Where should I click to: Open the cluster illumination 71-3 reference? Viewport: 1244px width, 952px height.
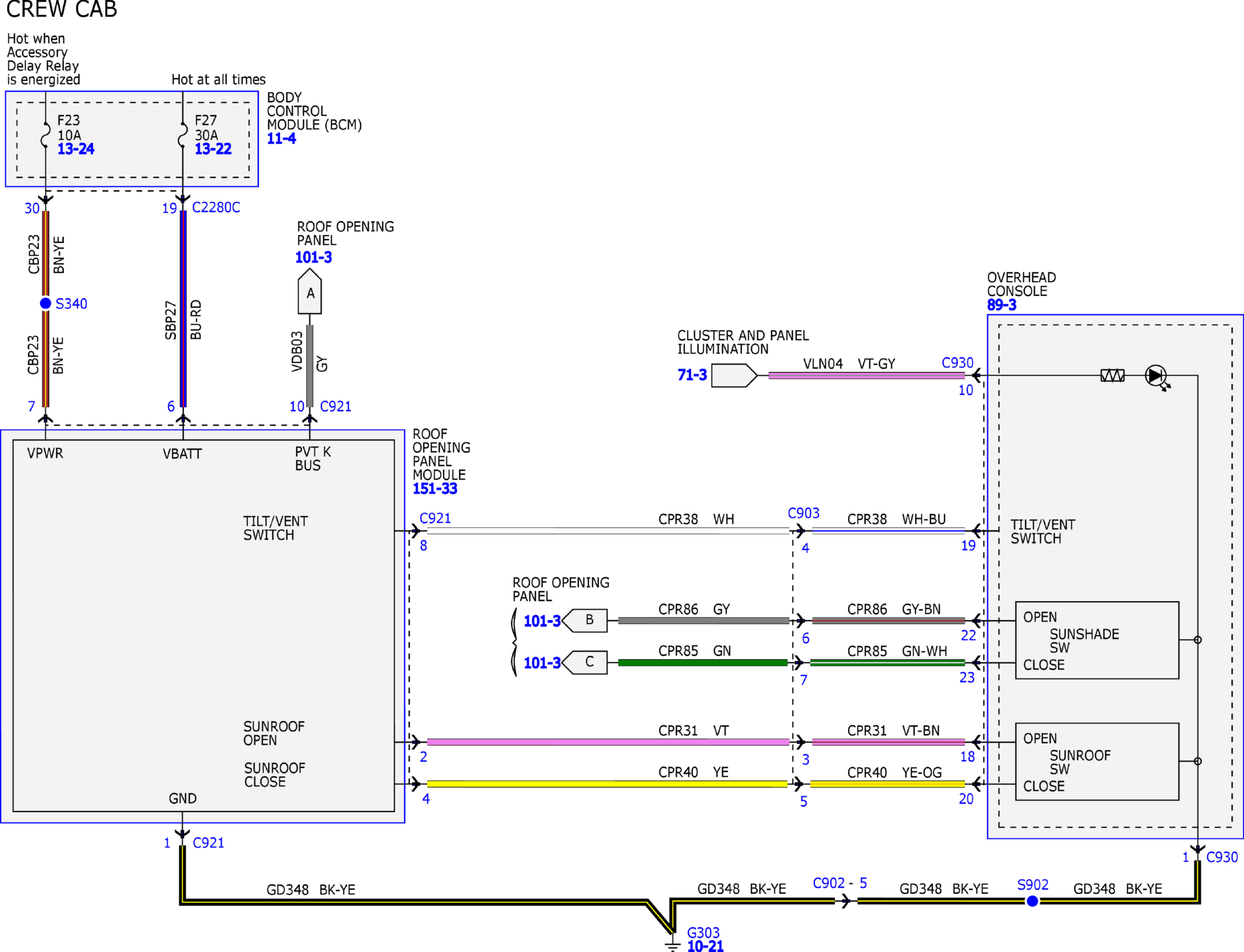[692, 375]
